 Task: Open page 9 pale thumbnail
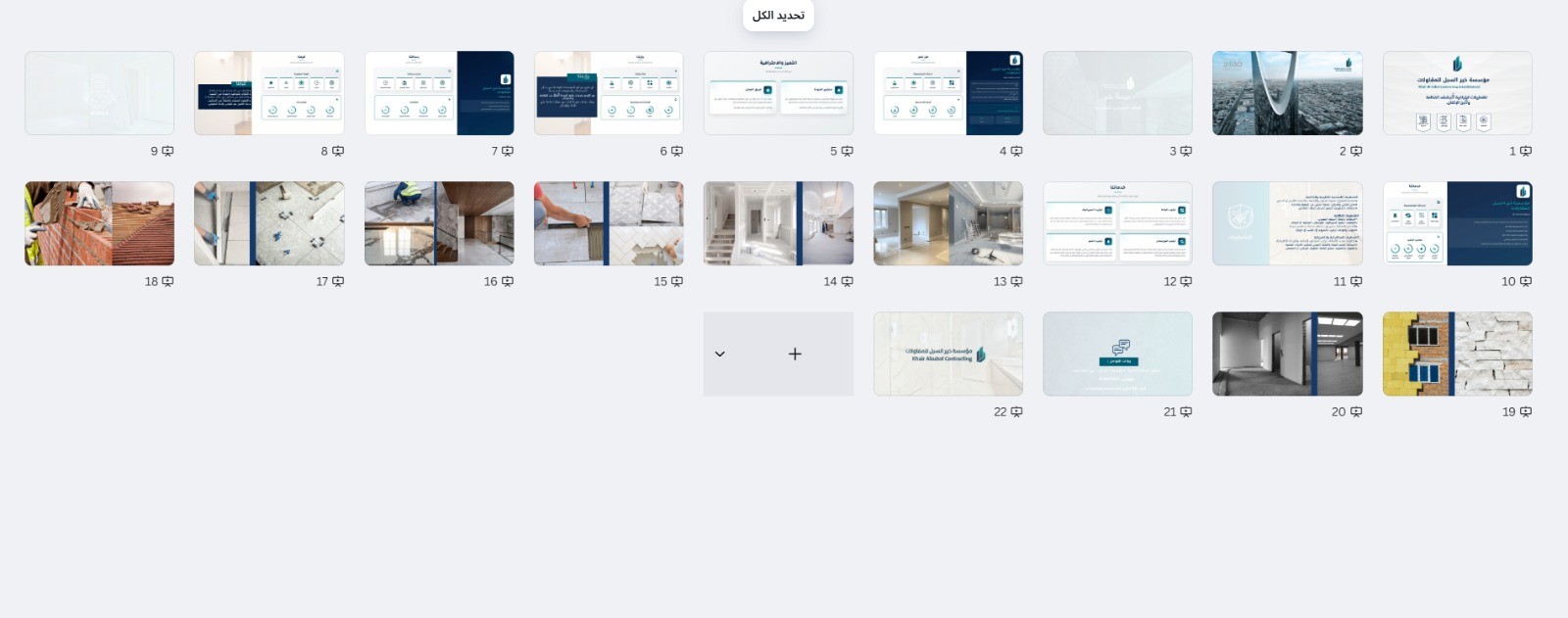tap(99, 93)
